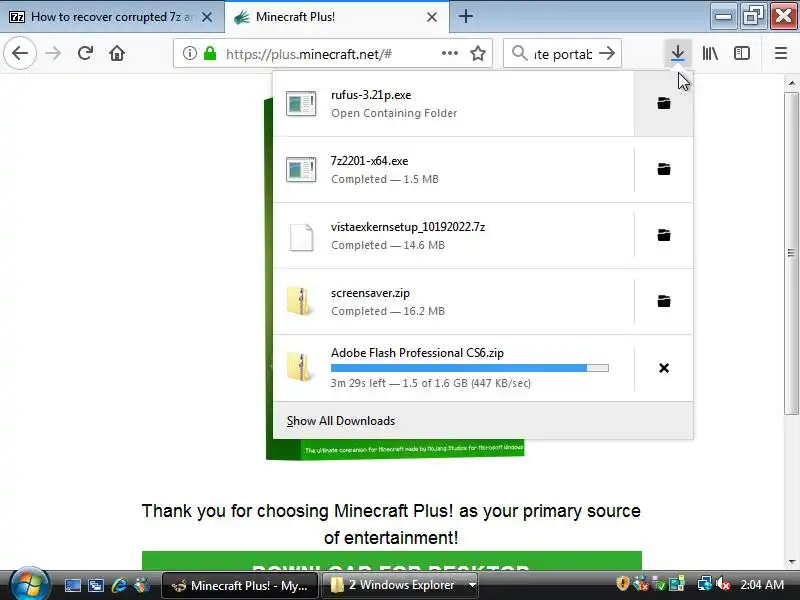Click the scrollbar up arrow
The width and height of the screenshot is (800, 600).
pos(791,83)
